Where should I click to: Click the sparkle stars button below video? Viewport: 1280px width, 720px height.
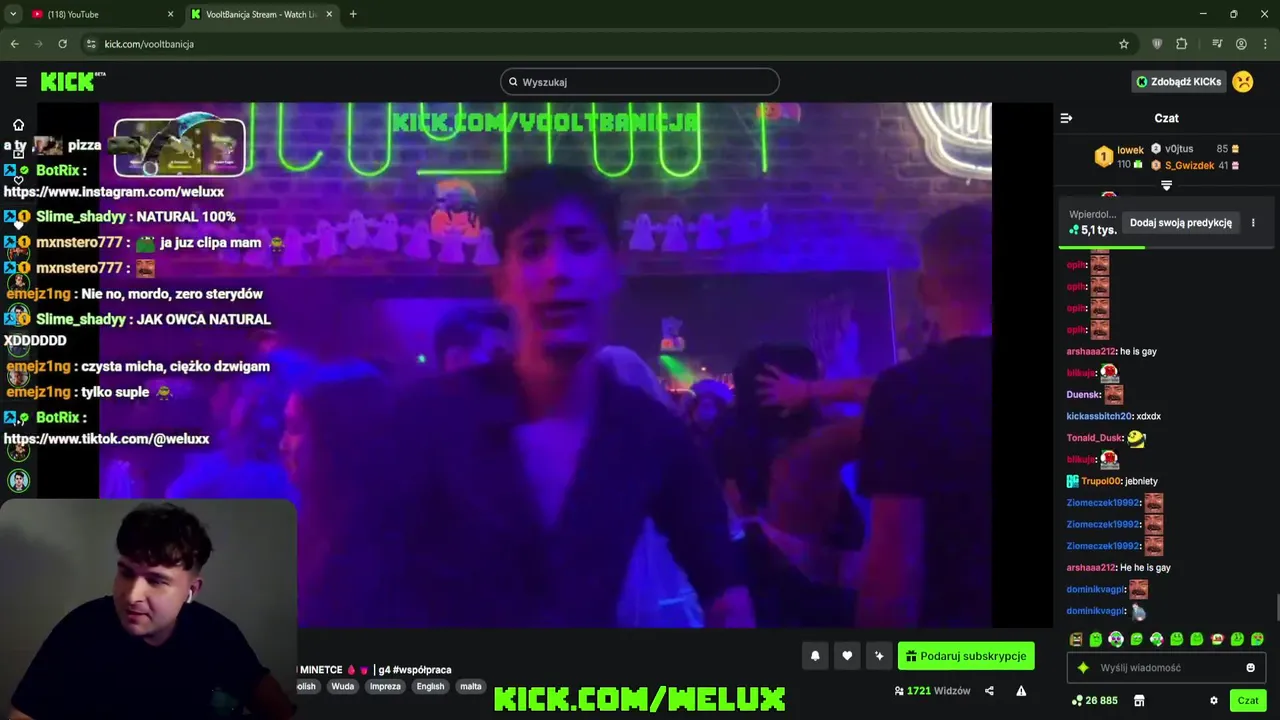[x=879, y=656]
